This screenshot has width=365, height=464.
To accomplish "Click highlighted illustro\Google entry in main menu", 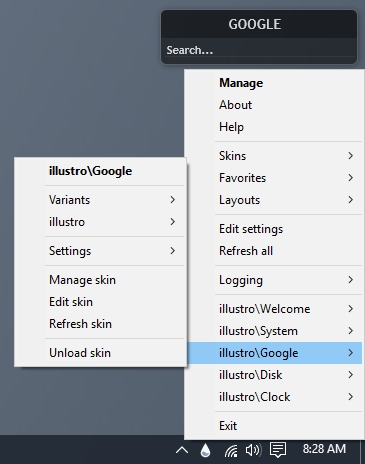I will coord(274,353).
